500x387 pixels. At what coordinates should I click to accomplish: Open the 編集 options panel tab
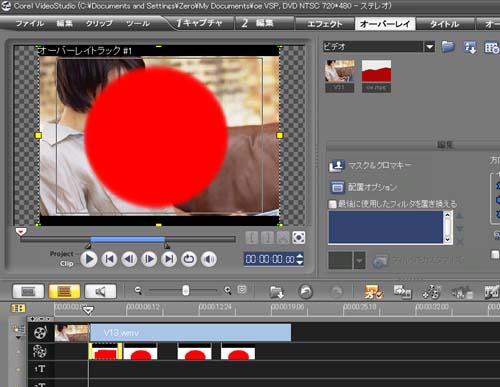point(445,145)
